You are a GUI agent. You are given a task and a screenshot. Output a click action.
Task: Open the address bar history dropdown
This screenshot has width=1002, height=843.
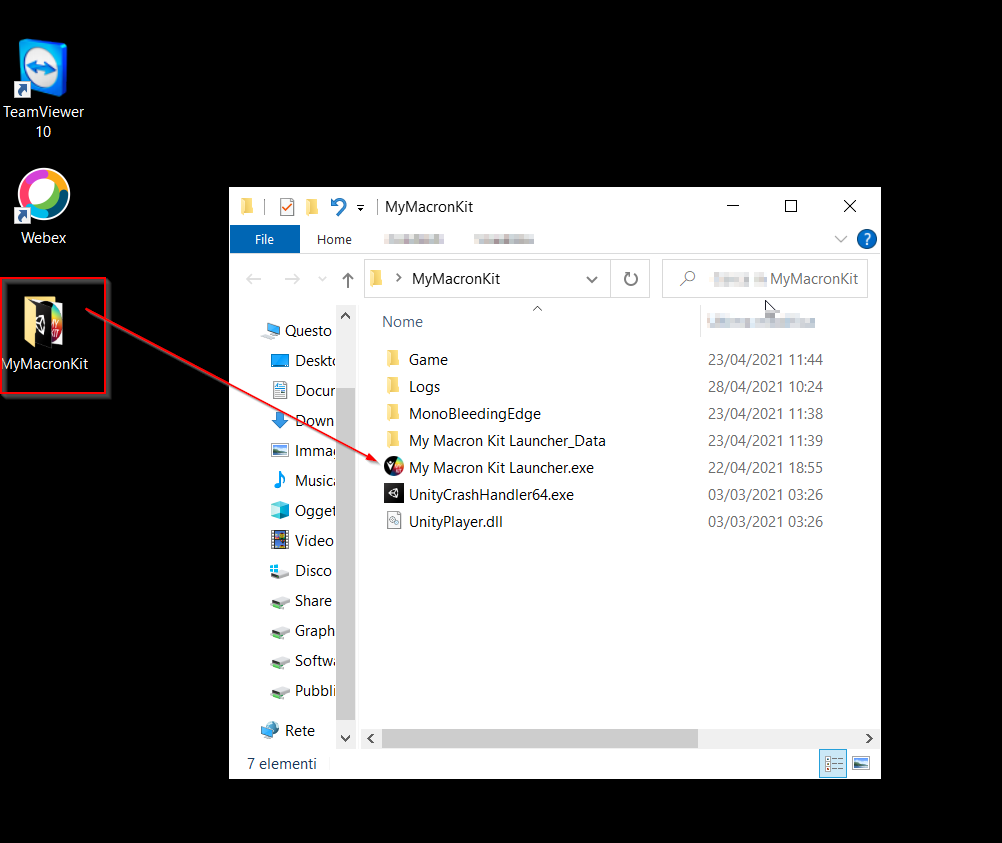pos(592,279)
